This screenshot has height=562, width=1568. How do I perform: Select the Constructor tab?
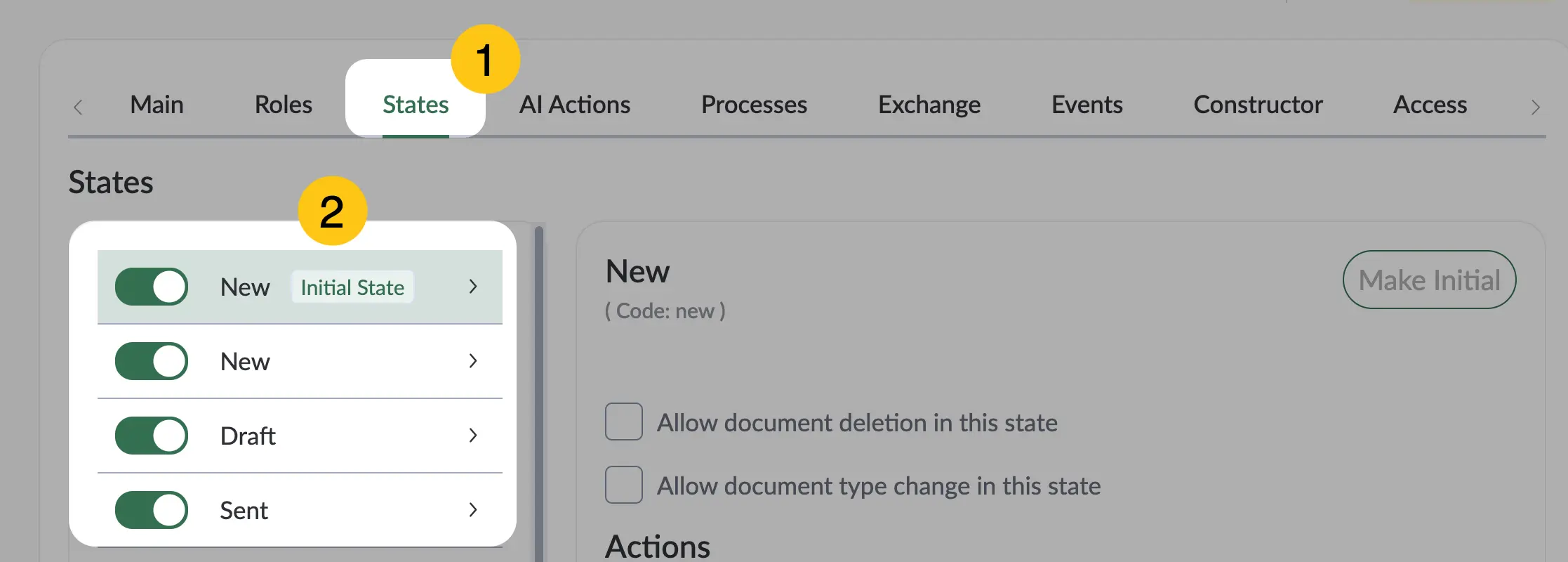coord(1258,105)
